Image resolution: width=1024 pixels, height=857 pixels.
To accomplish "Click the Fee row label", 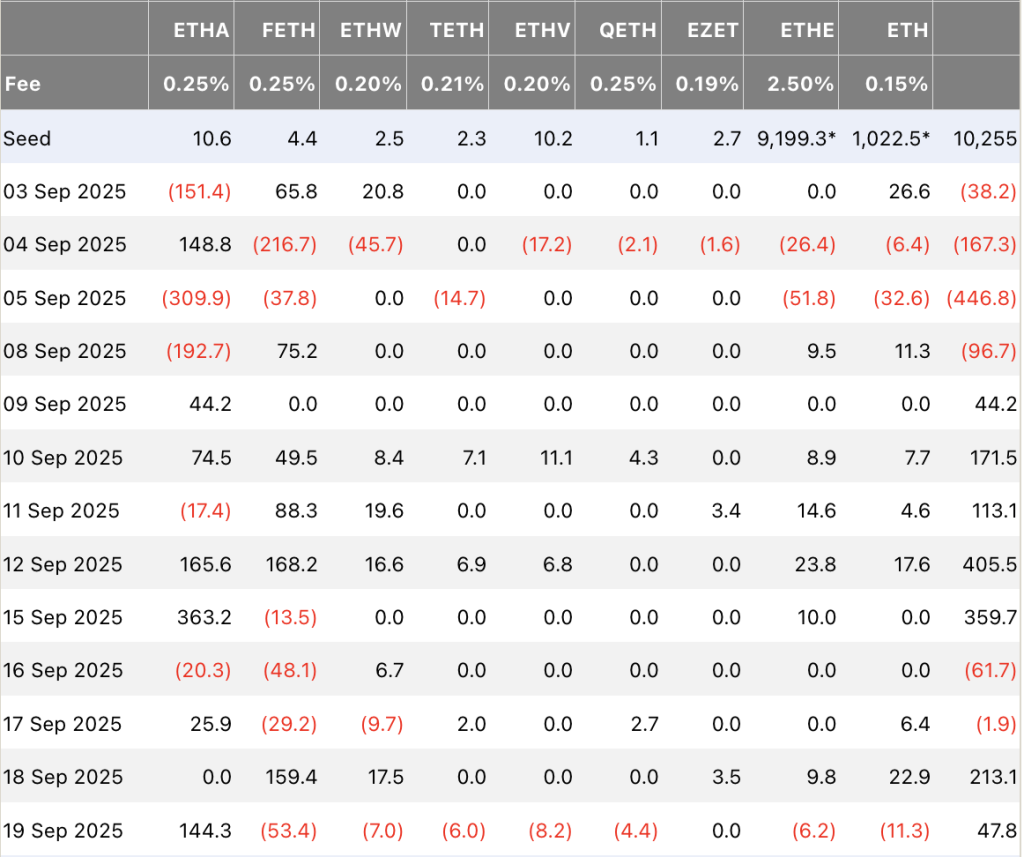I will [x=23, y=84].
